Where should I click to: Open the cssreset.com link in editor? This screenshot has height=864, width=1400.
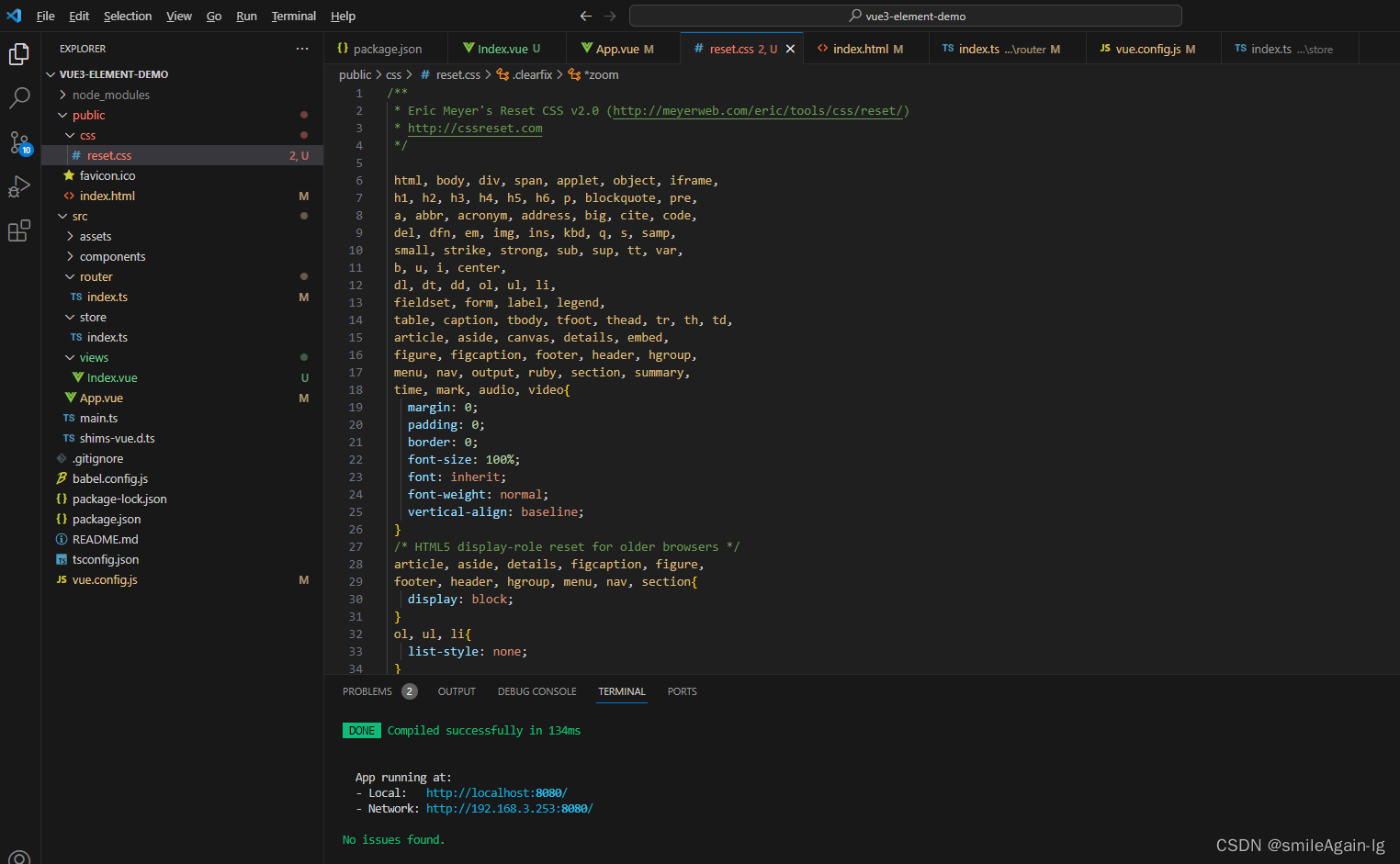point(475,128)
